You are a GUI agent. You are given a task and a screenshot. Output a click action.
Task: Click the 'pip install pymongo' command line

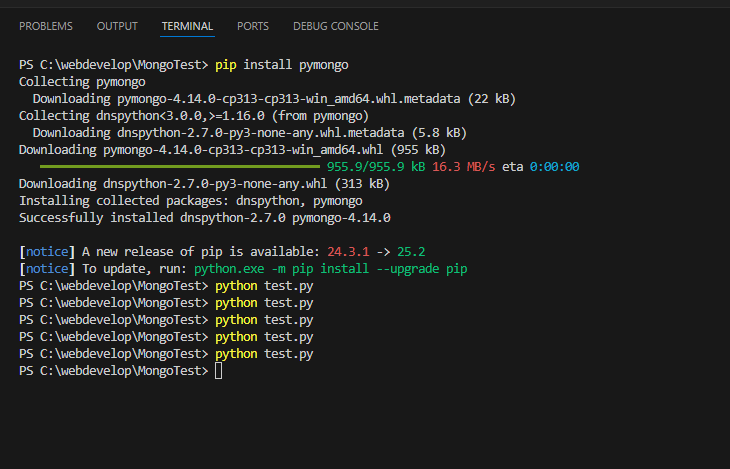point(183,65)
